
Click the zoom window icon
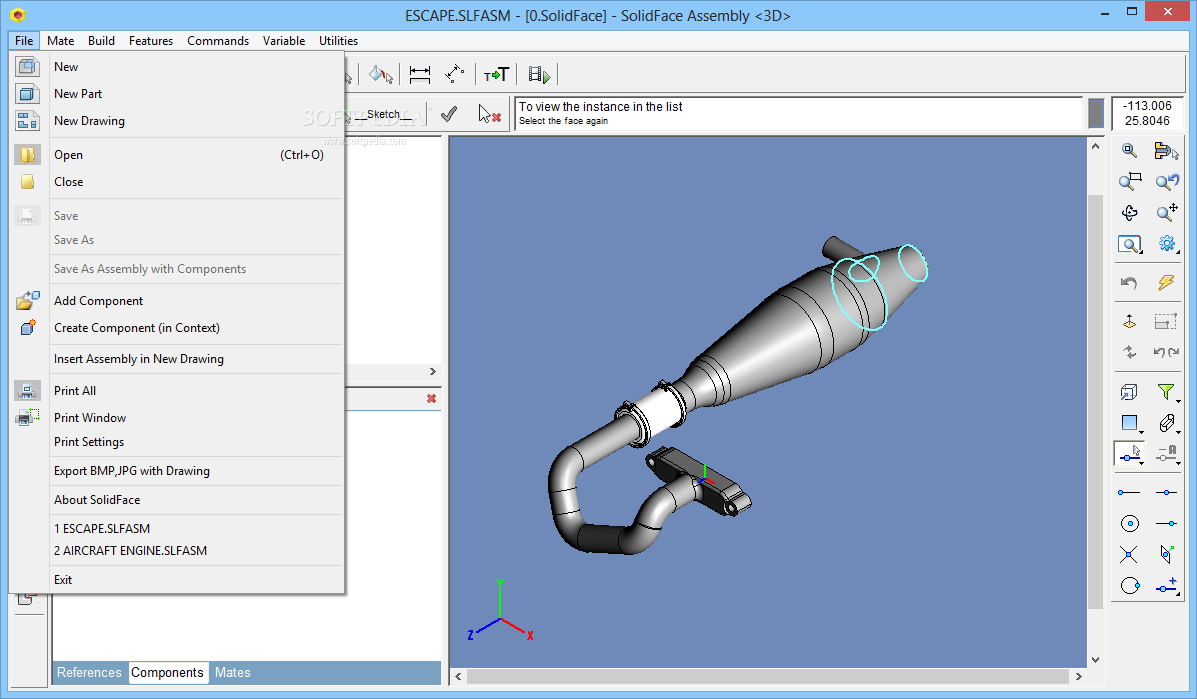1130,182
